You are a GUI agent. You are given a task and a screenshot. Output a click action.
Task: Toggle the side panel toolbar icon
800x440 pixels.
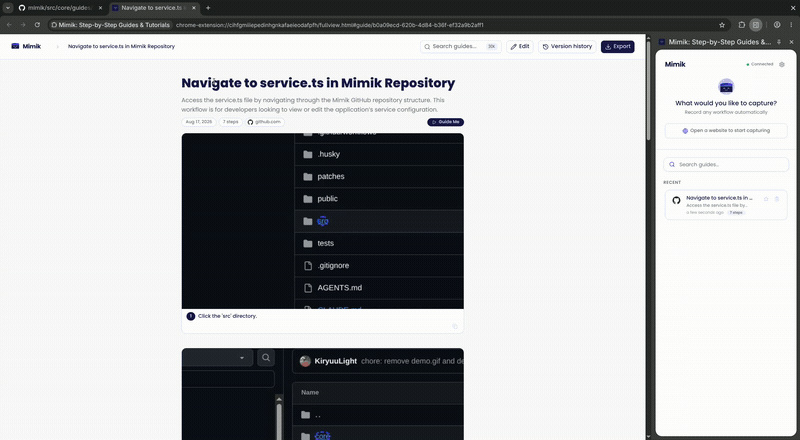pos(756,25)
